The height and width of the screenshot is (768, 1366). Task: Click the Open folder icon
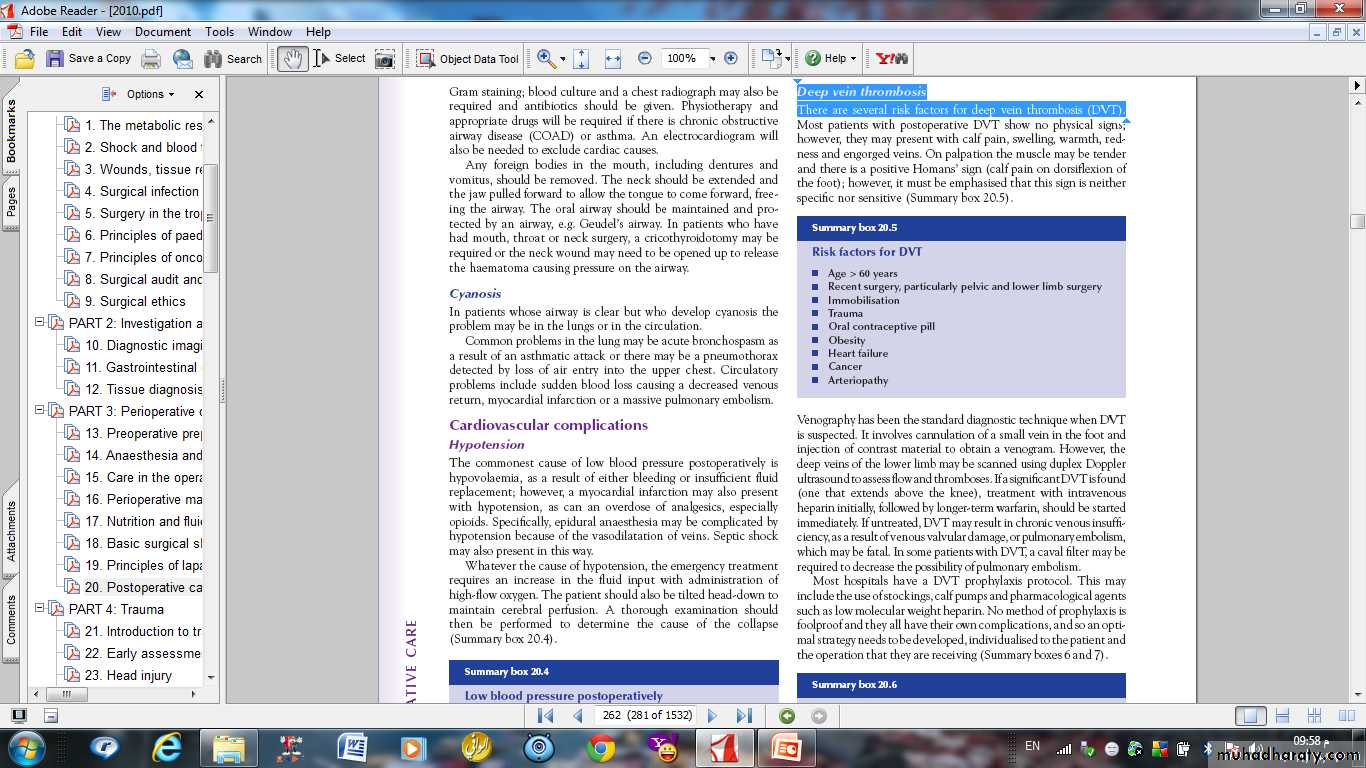pyautogui.click(x=25, y=59)
